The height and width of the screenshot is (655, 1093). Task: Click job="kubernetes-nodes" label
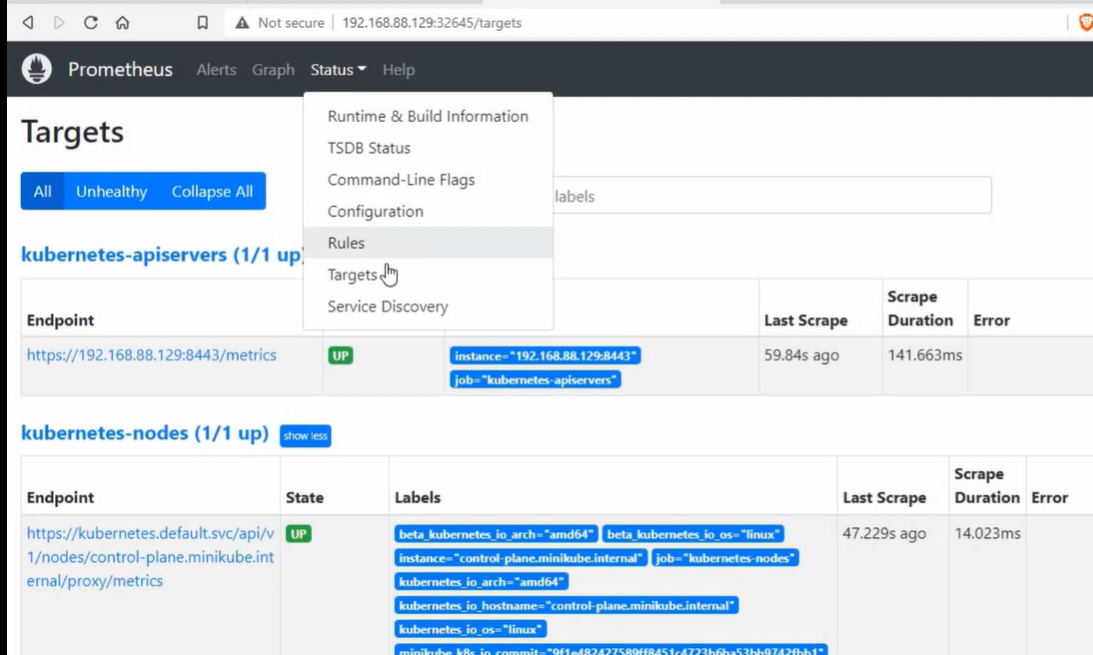(x=725, y=557)
